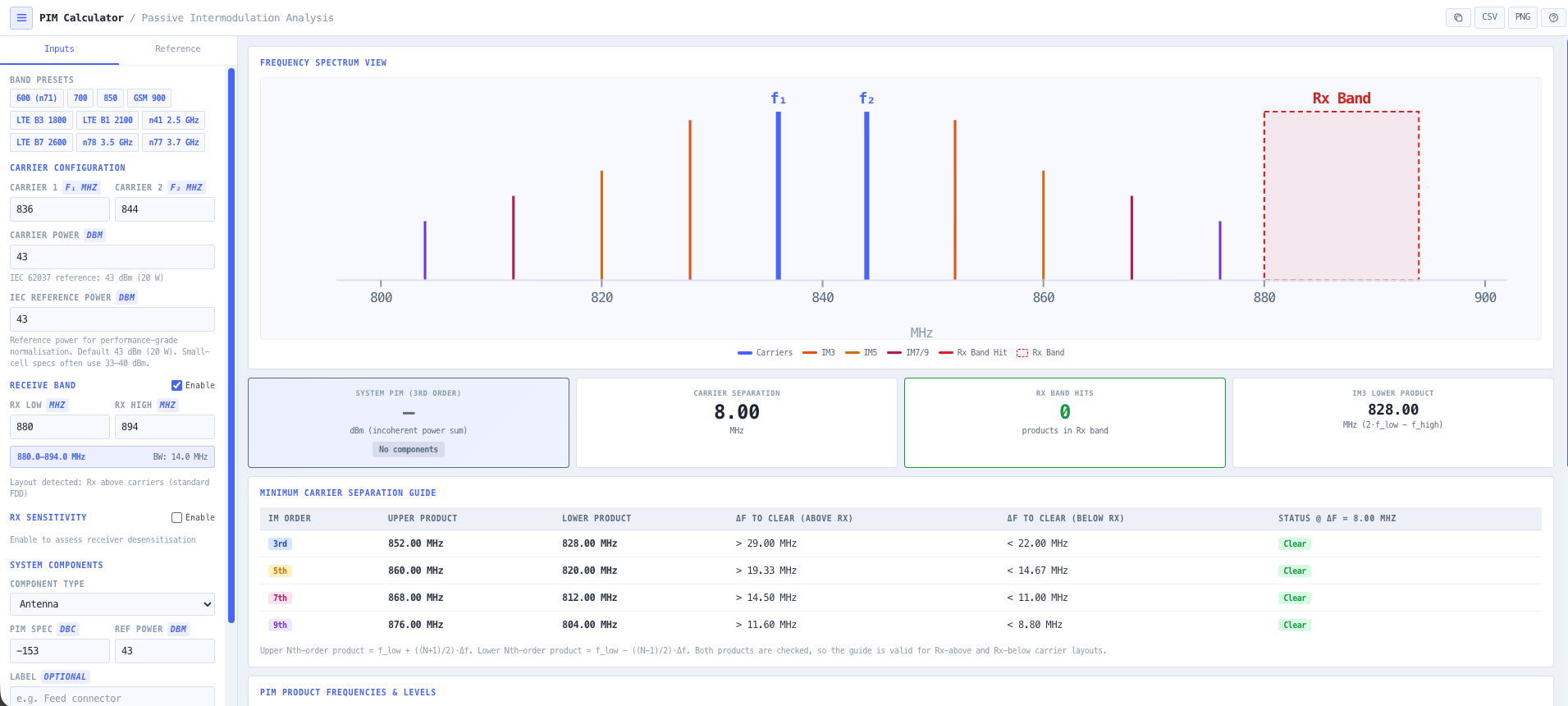1568x706 pixels.
Task: Open the help question mark icon
Action: point(1553,17)
